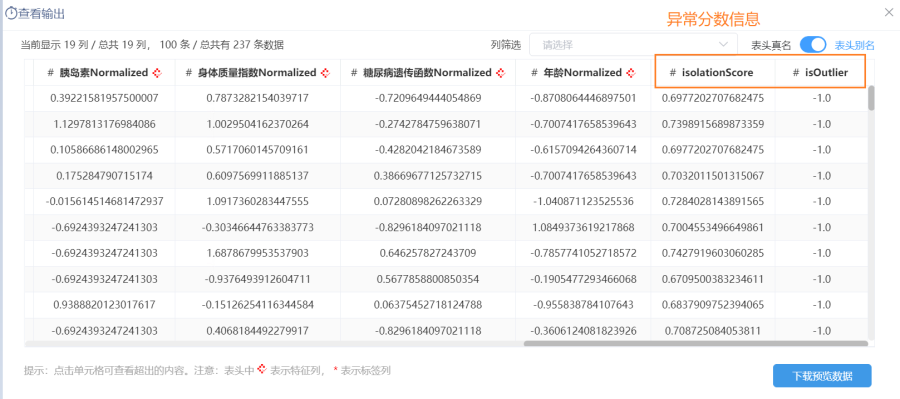Click cell 0.5677858800850354
The image size is (900, 399).
[x=428, y=279]
